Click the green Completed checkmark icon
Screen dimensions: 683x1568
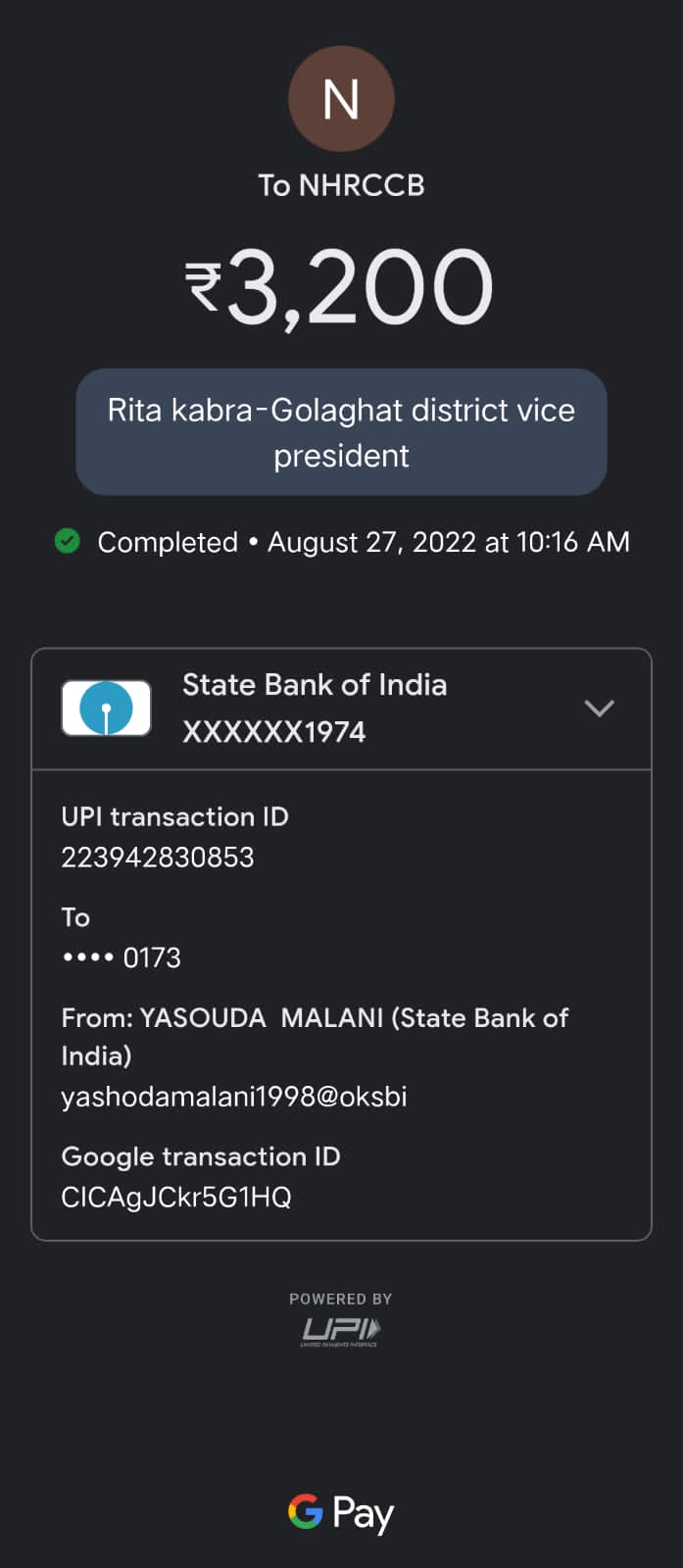pyautogui.click(x=68, y=541)
